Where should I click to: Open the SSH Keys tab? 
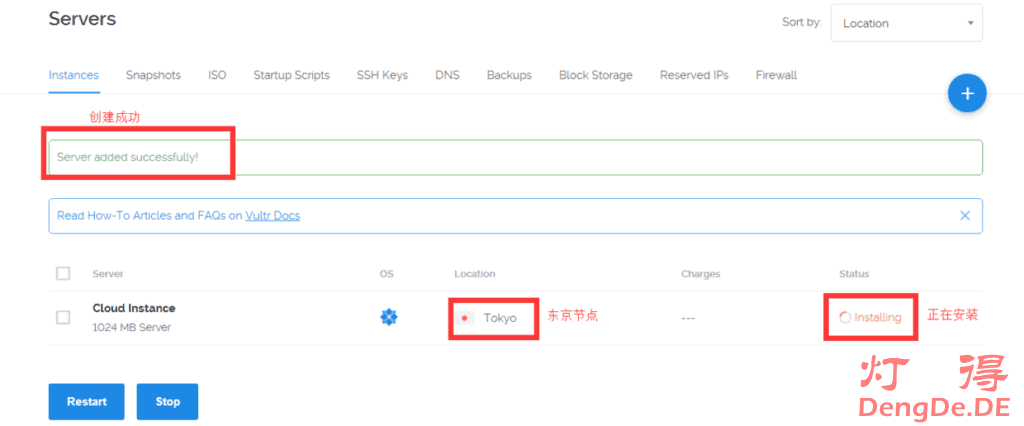[382, 75]
